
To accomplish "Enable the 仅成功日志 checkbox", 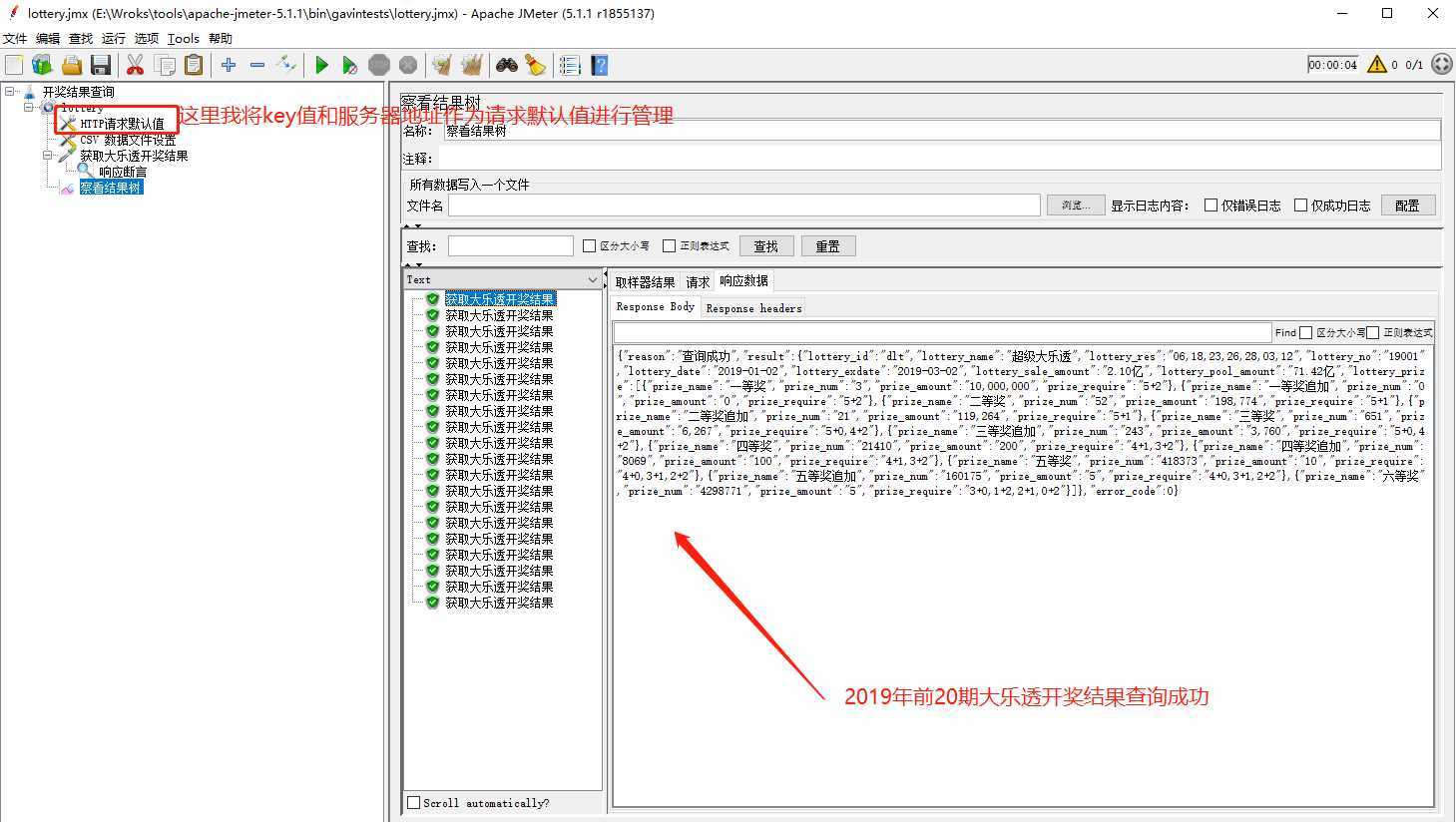I will pyautogui.click(x=1300, y=205).
